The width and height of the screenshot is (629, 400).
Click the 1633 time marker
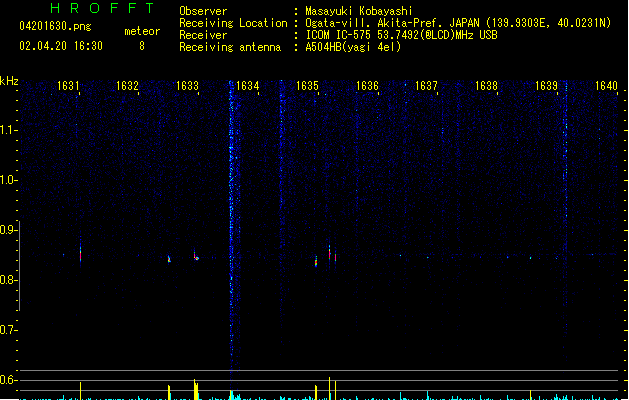point(187,86)
